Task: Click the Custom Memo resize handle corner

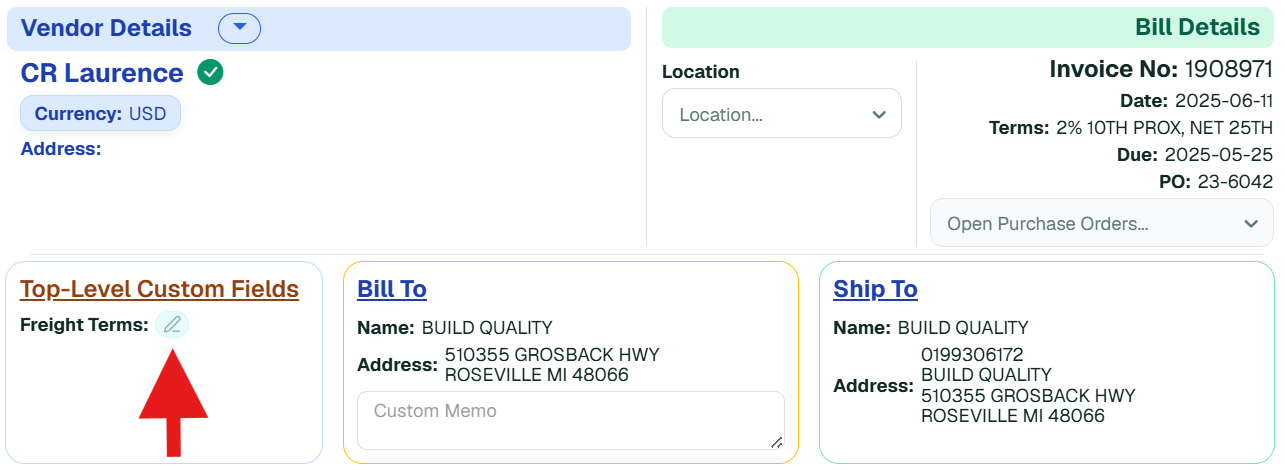Action: click(x=777, y=442)
